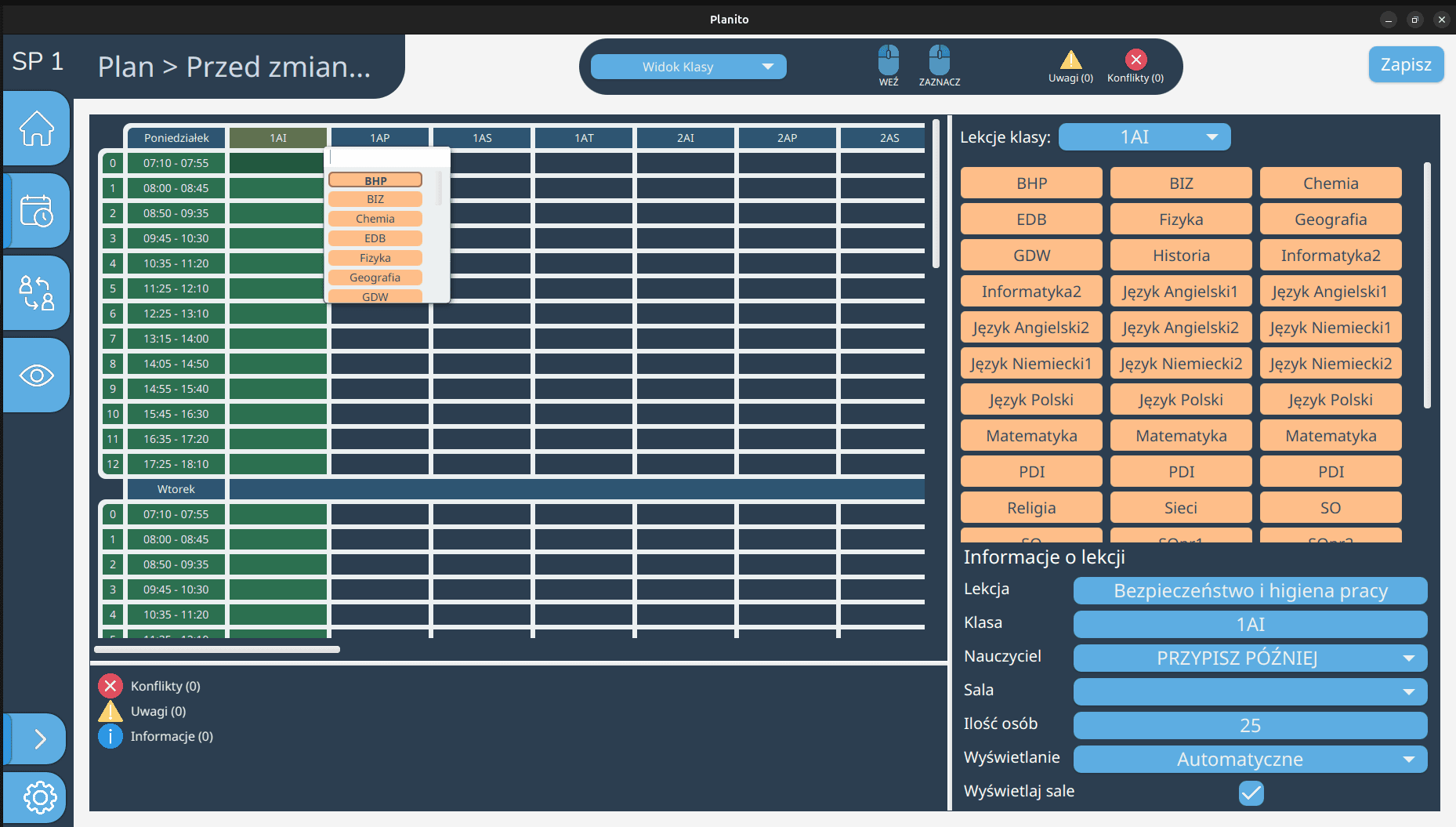
Task: Select the Historia lesson tile
Action: click(1181, 256)
